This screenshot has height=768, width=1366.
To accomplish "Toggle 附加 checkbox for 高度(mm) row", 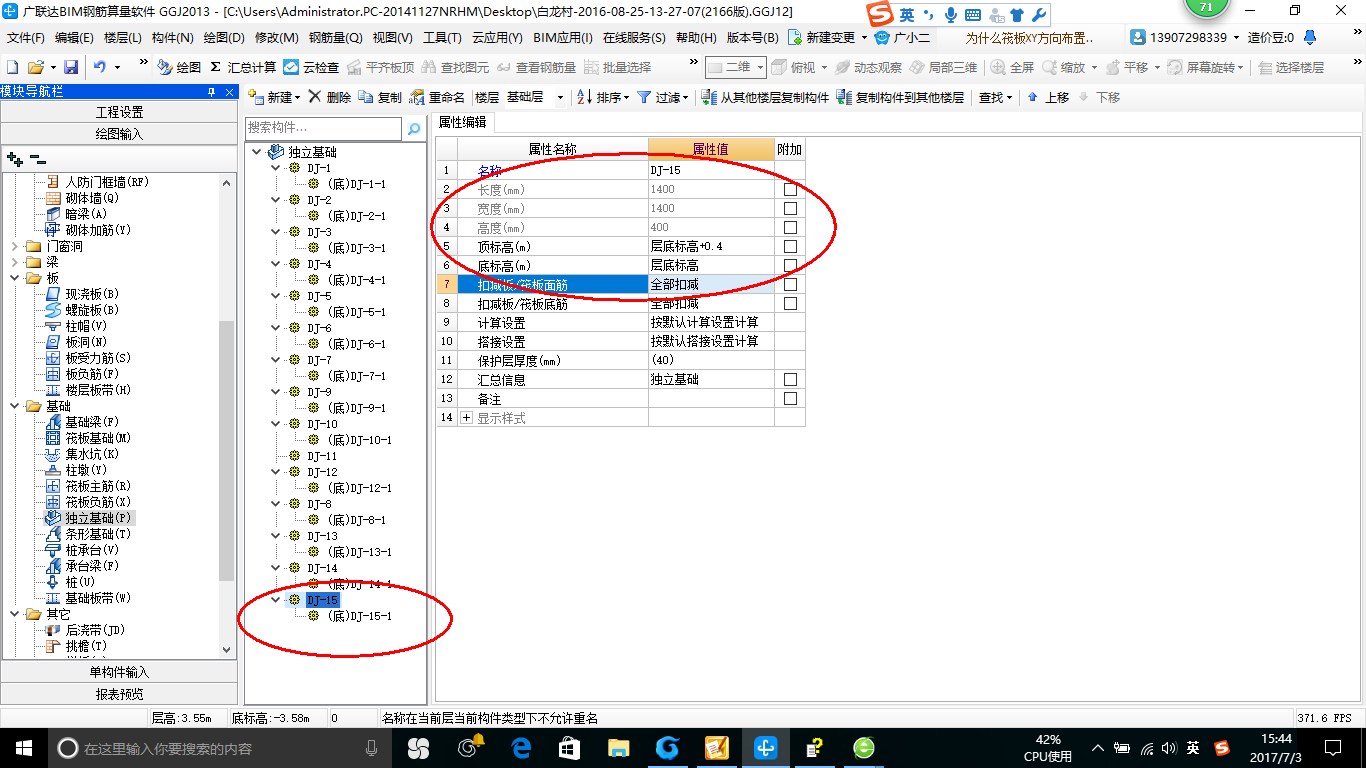I will pyautogui.click(x=790, y=227).
